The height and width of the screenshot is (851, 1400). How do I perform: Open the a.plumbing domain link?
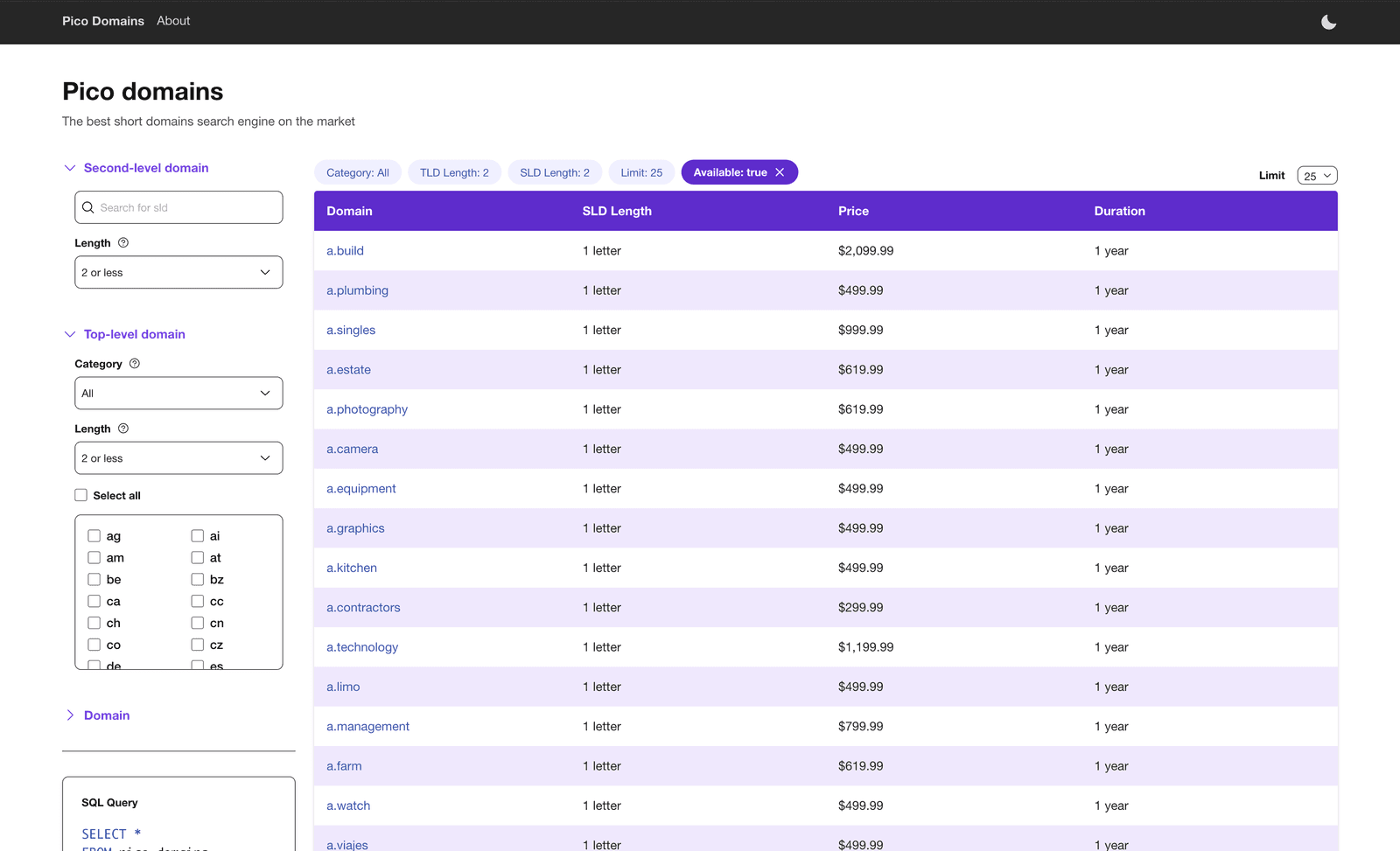357,290
